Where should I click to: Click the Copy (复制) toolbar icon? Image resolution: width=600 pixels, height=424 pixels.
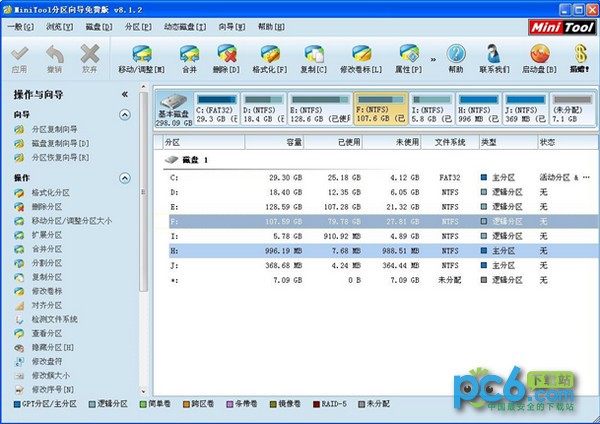pos(314,54)
